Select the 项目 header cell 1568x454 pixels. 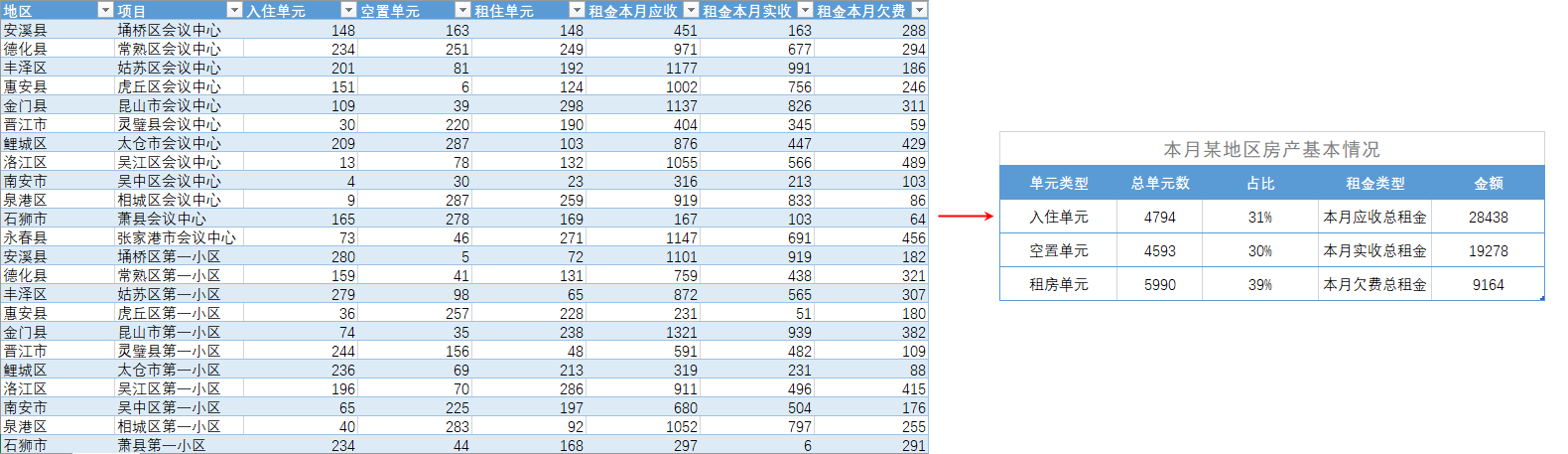pyautogui.click(x=179, y=10)
